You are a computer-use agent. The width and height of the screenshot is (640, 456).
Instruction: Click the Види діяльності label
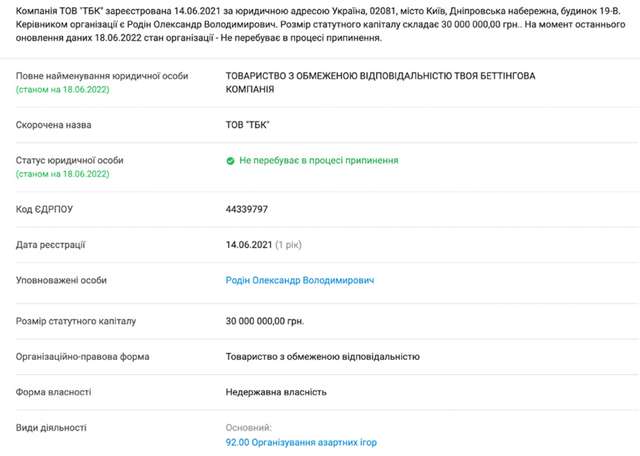(51, 427)
